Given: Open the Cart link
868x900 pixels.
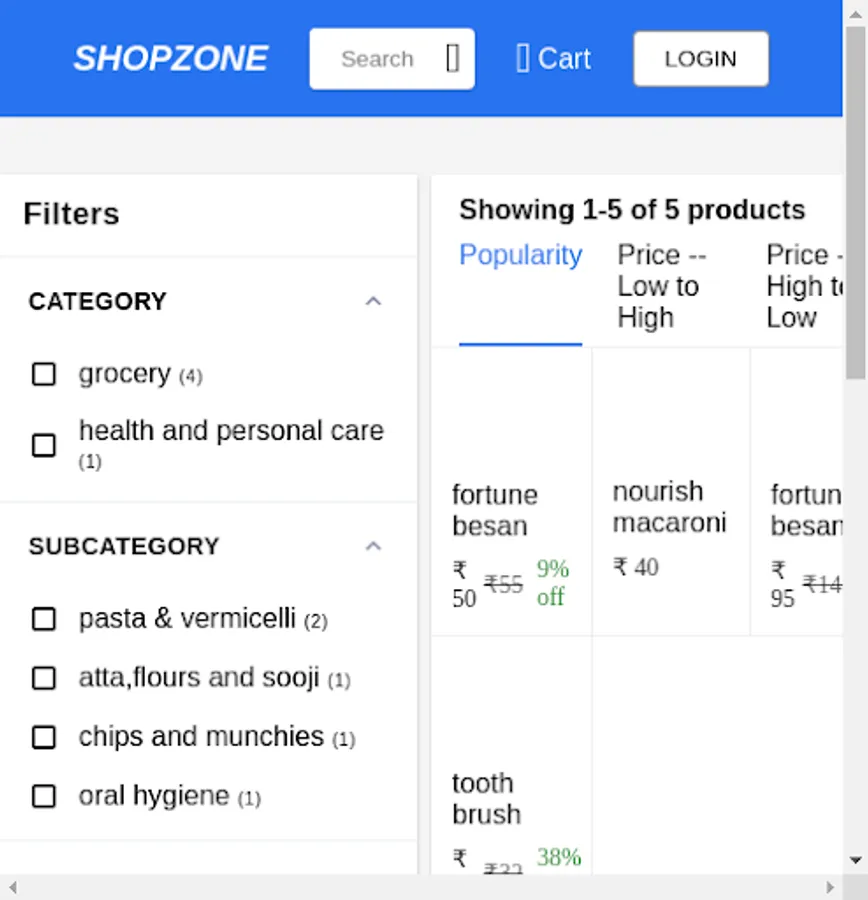Looking at the screenshot, I should point(564,59).
